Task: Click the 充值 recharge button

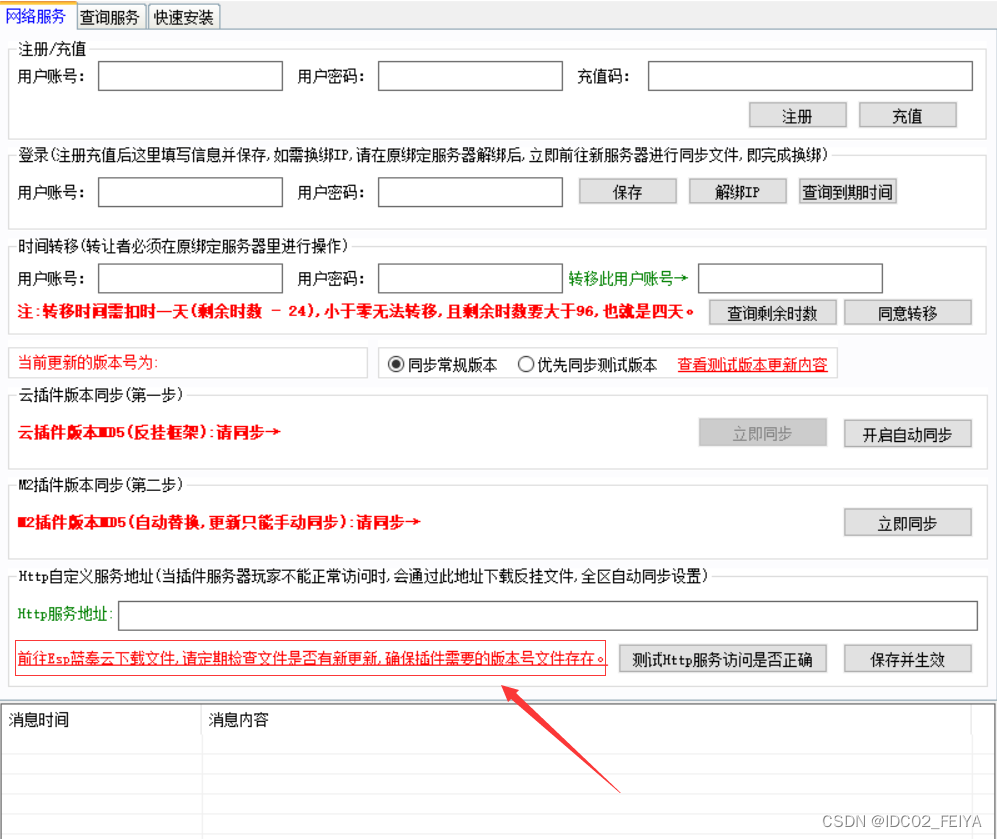Action: (x=907, y=115)
